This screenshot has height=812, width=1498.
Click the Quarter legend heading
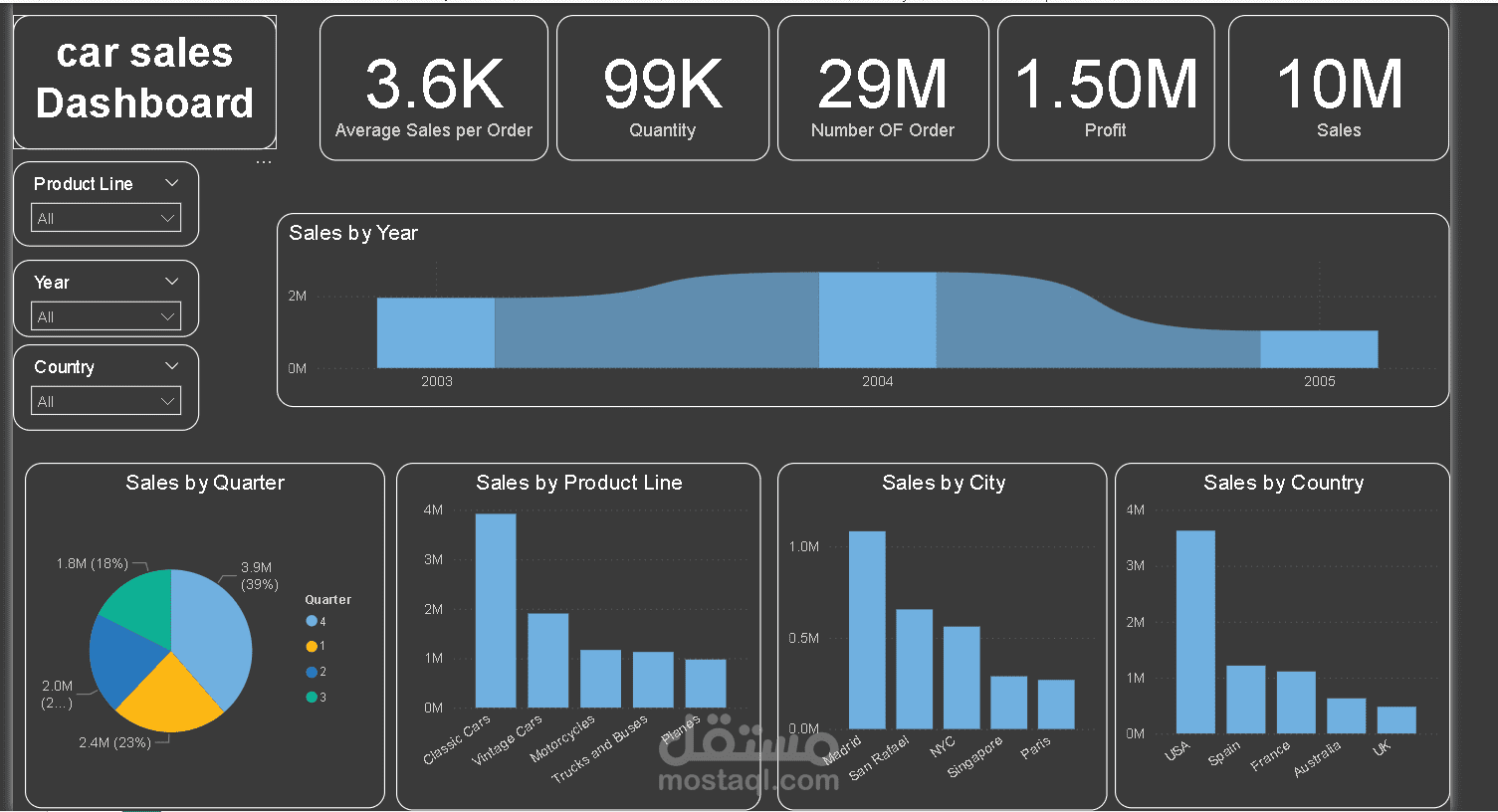click(327, 600)
